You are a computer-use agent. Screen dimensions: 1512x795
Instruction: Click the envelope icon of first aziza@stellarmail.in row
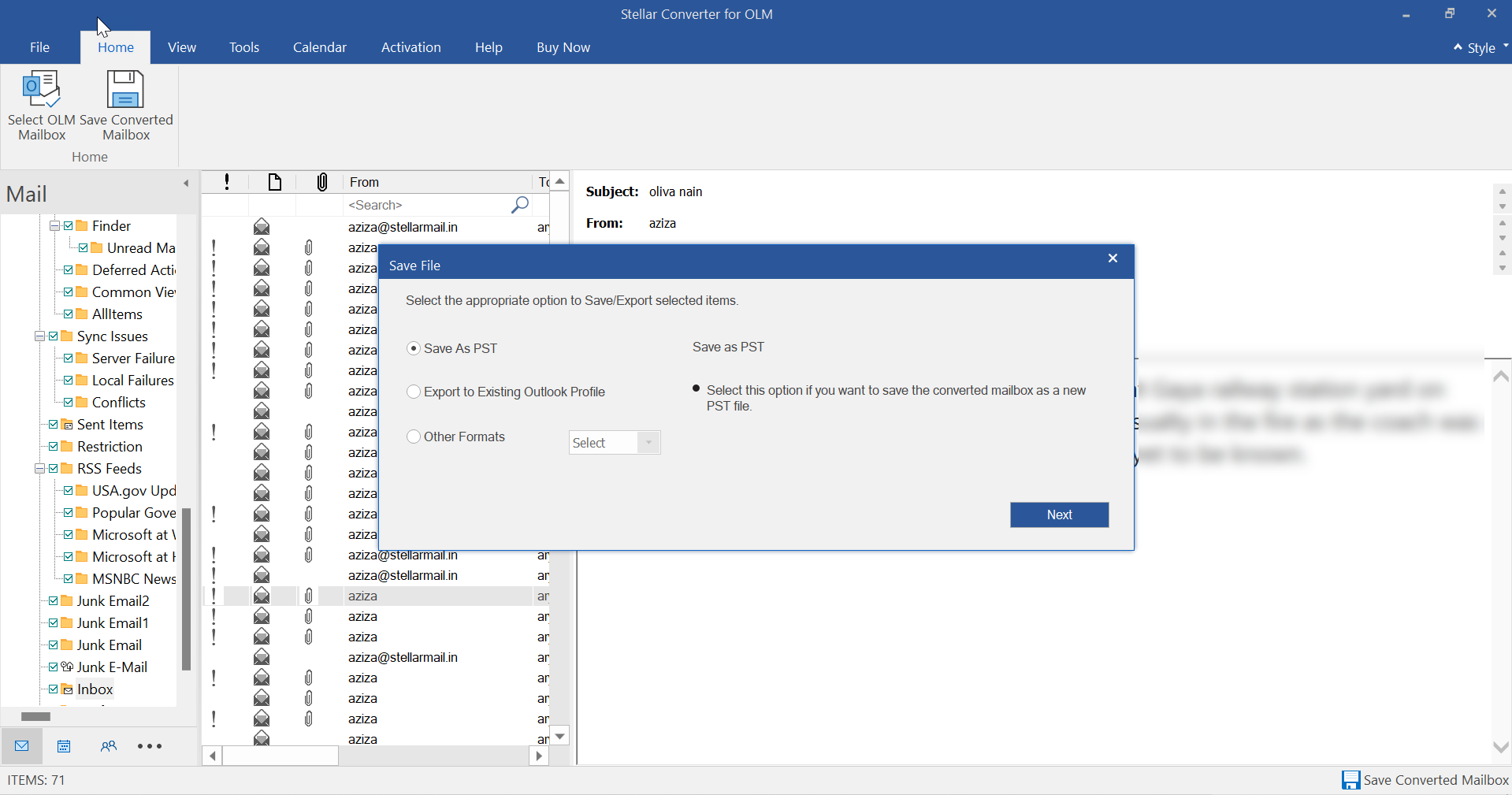262,227
